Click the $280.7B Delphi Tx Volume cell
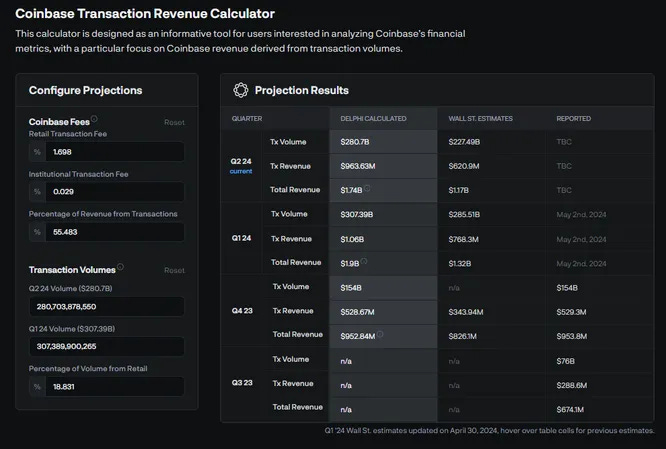The height and width of the screenshot is (449, 666). 383,142
